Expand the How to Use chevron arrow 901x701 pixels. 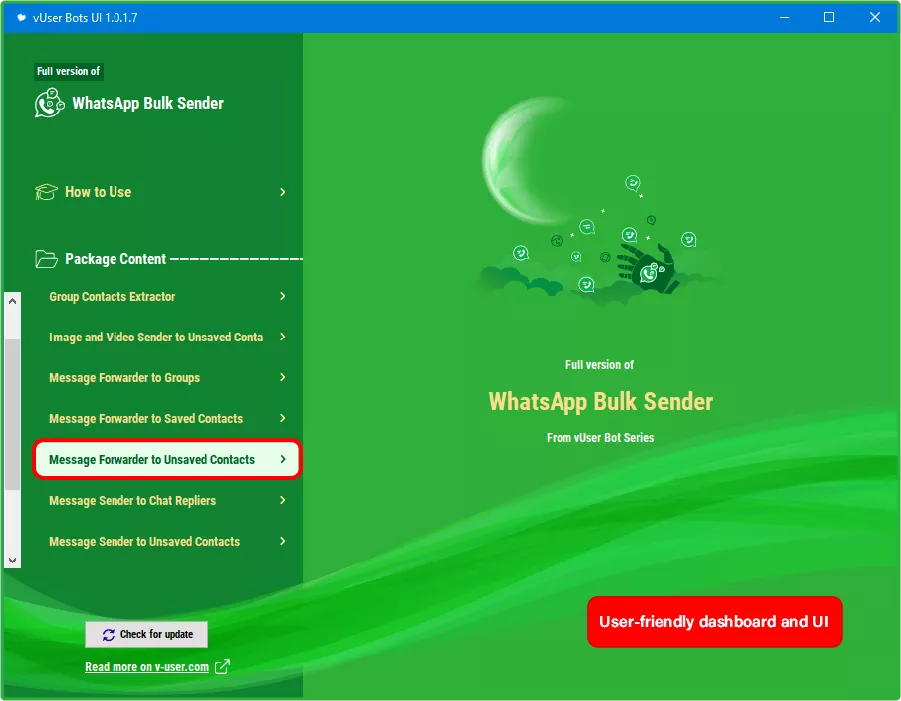pos(282,192)
